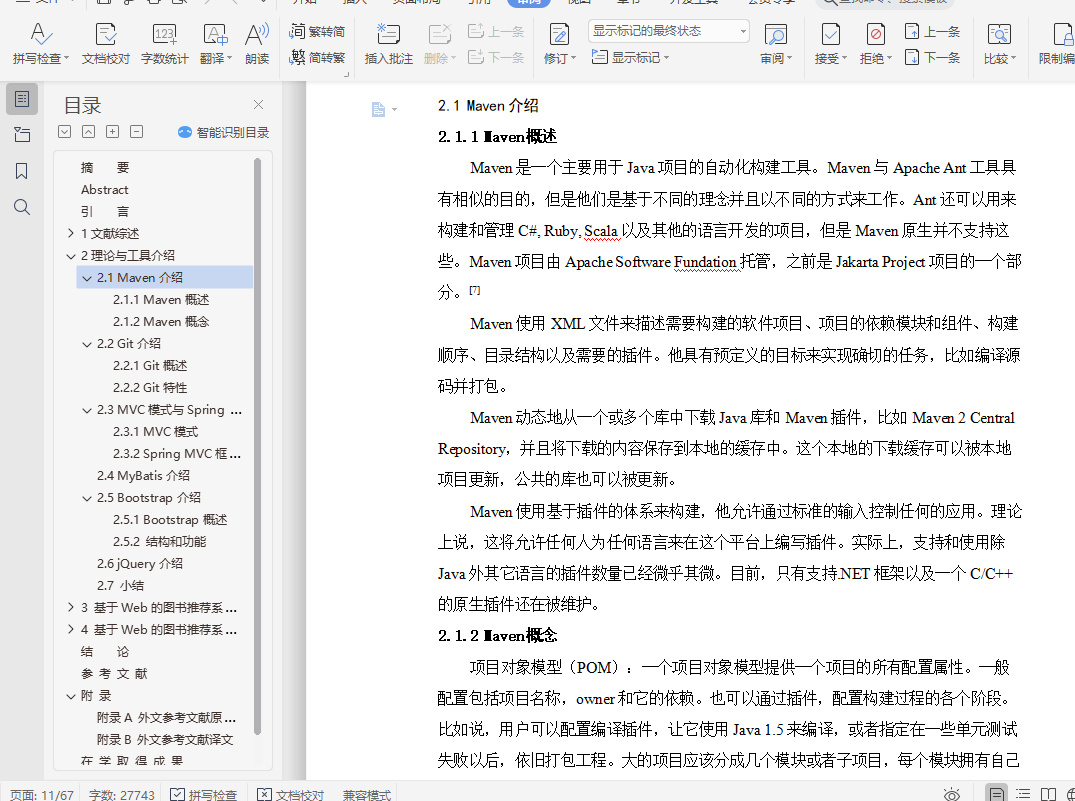The width and height of the screenshot is (1075, 801).
Task: Collapse the 2.1 Maven 介绍 node
Action: click(87, 278)
